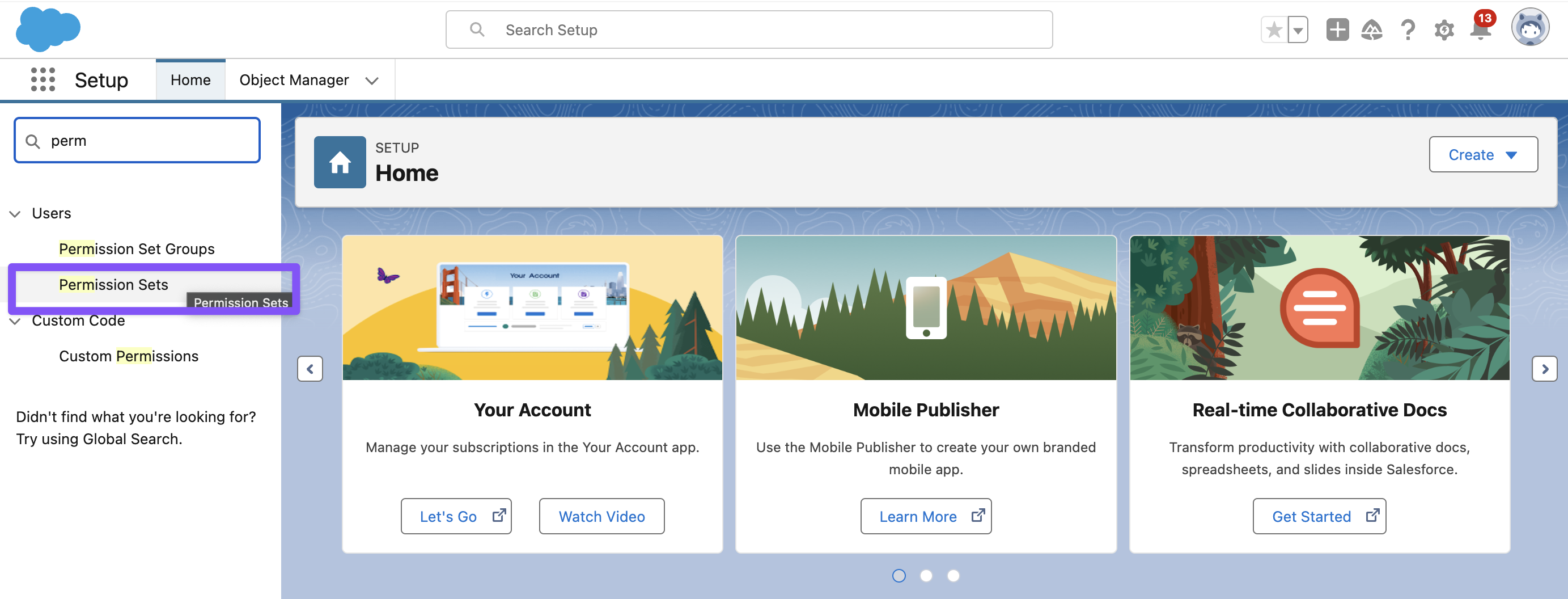Focus the Search Setup field
1568x599 pixels.
[749, 30]
